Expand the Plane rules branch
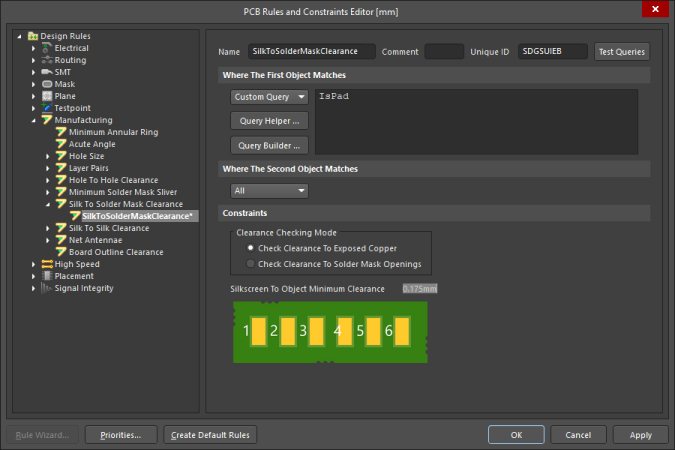The width and height of the screenshot is (675, 450). pos(34,96)
